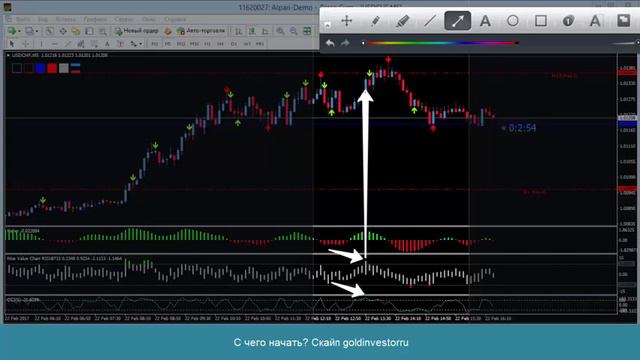This screenshot has height=360, width=640.
Task: Open the Market Watch toolbar icon
Action: click(x=50, y=31)
